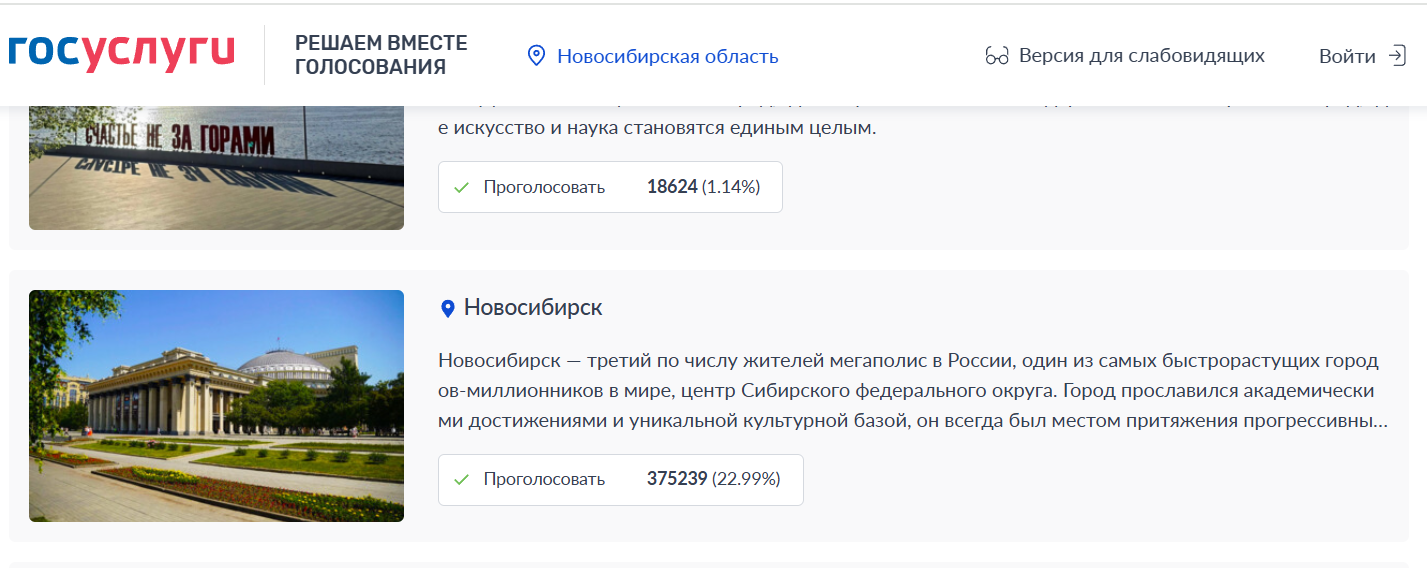The image size is (1427, 568).
Task: Click the 375239 (22.99%) vote count
Action: click(x=713, y=480)
